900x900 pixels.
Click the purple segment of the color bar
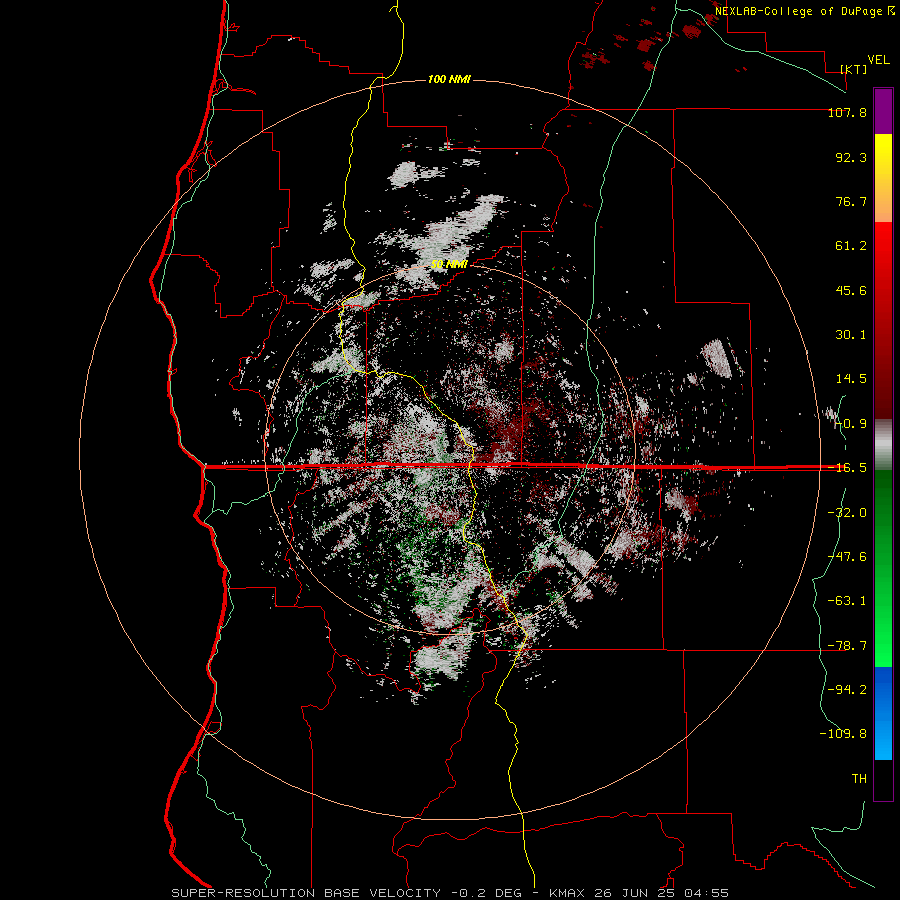tap(883, 111)
